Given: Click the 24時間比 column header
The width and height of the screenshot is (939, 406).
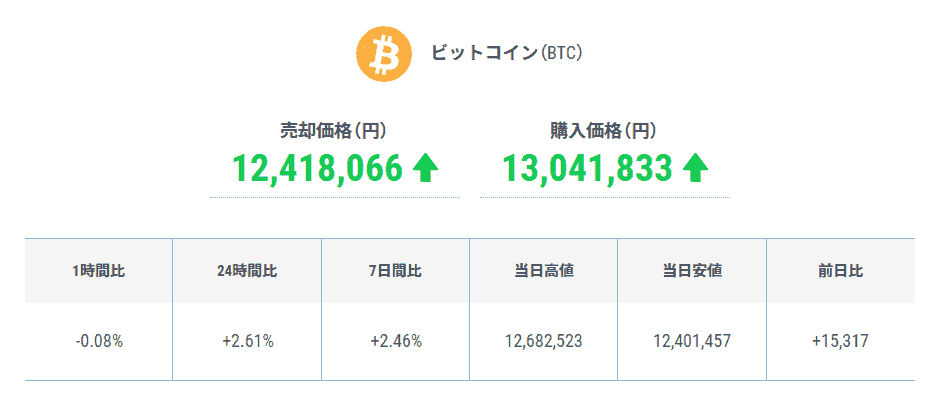Looking at the screenshot, I should [x=247, y=270].
